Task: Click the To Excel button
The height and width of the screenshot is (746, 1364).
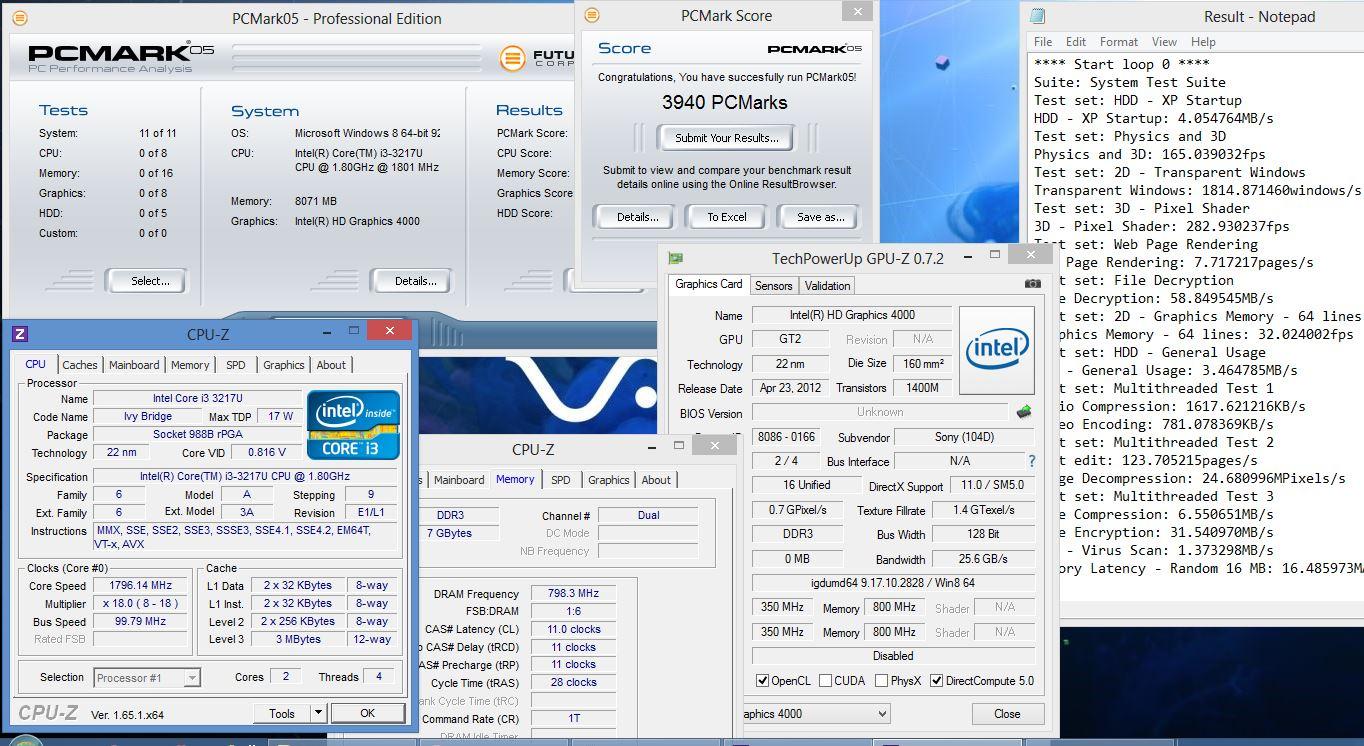Action: point(727,217)
